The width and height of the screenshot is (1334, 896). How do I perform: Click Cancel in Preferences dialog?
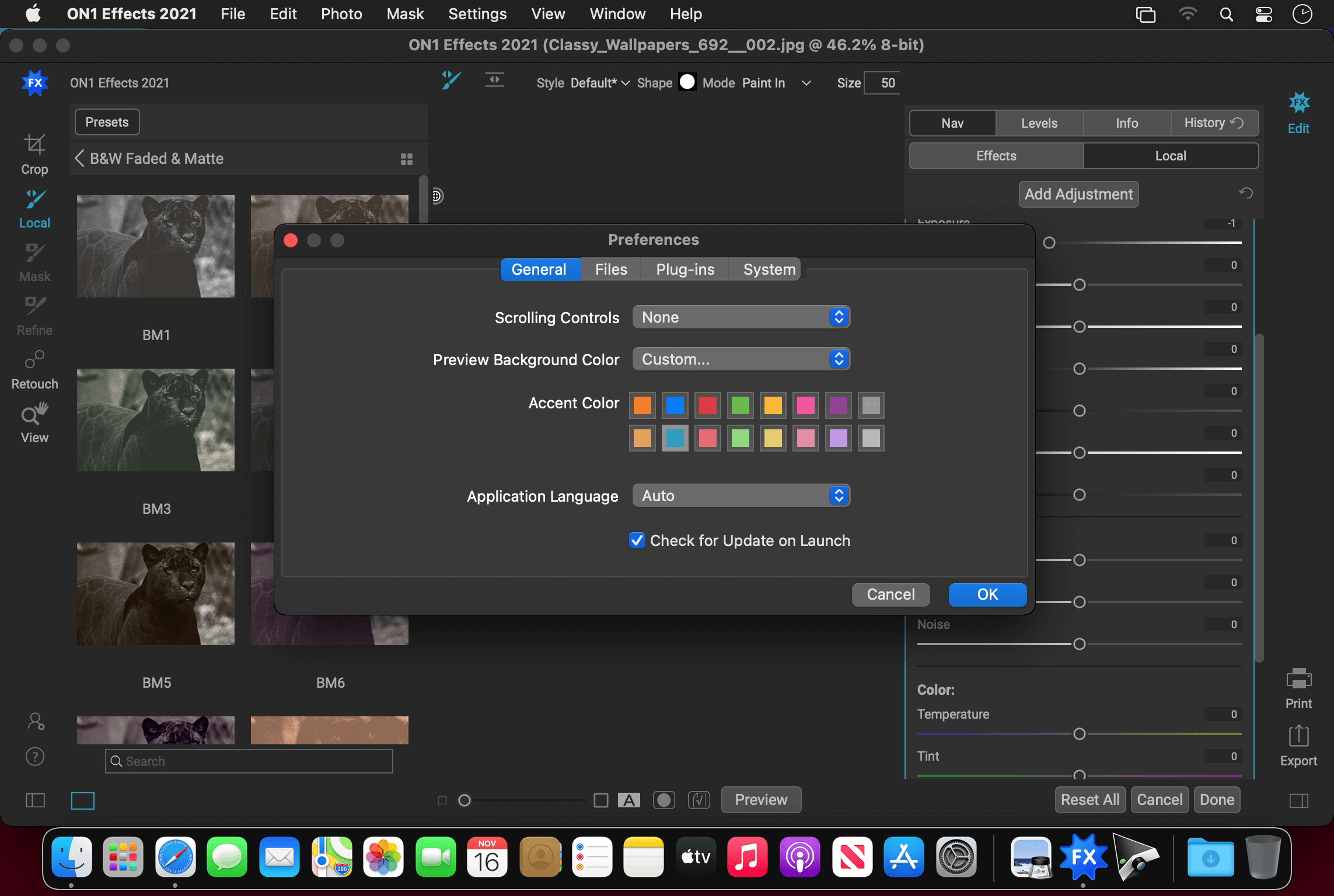pos(891,594)
